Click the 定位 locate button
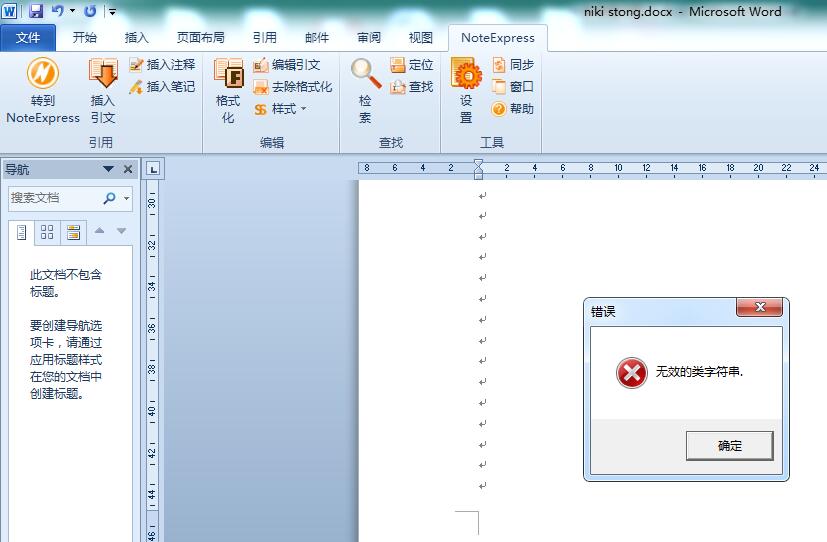 coord(412,65)
